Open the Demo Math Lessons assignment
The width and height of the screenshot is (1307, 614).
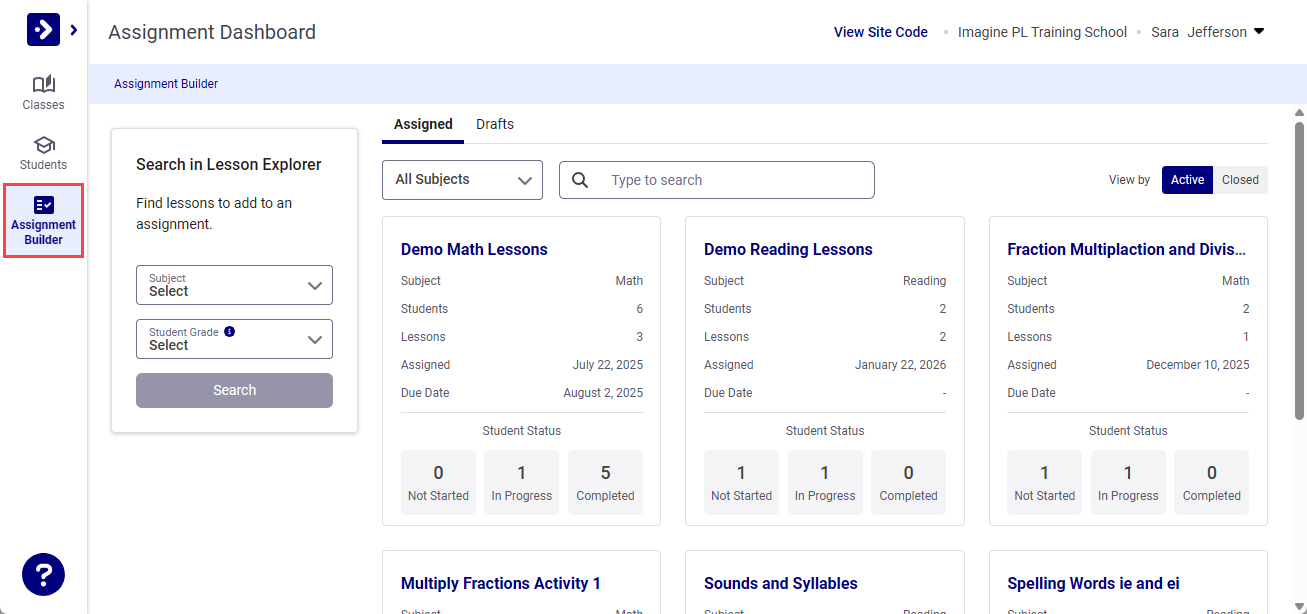(473, 249)
